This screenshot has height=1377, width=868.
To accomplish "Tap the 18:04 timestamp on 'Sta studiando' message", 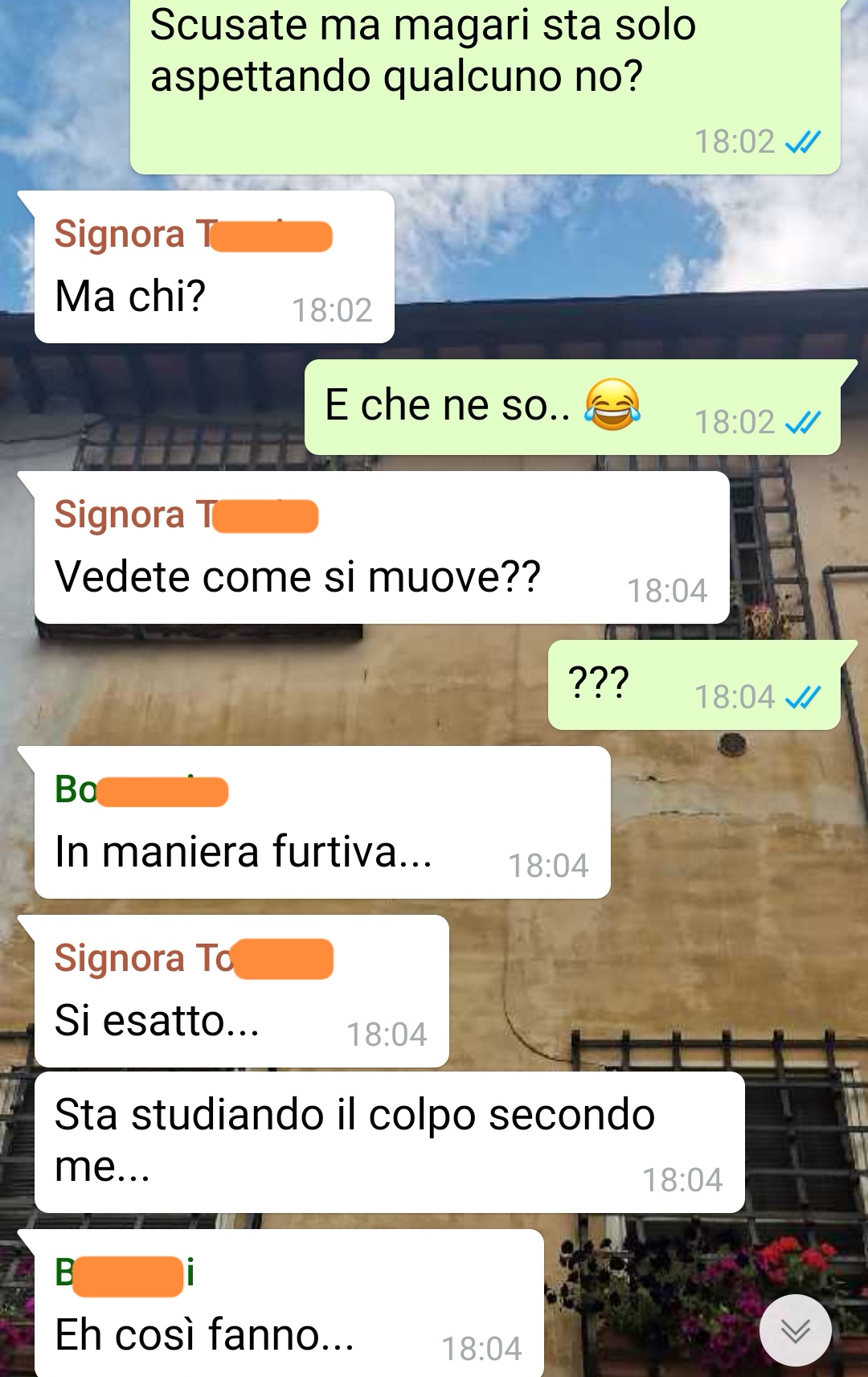I will click(682, 1180).
